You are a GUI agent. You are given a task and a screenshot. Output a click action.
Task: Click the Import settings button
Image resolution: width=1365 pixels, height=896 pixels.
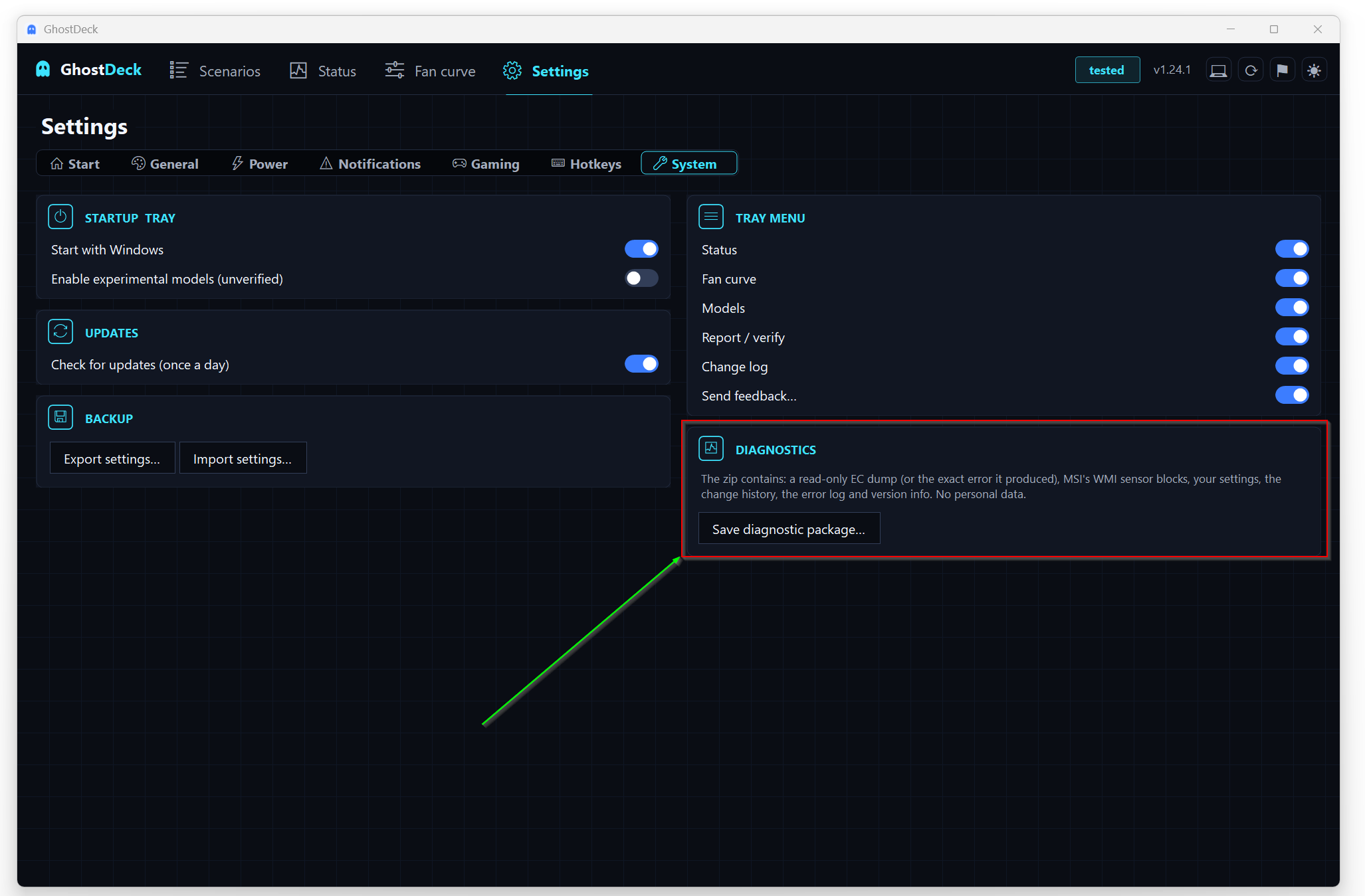click(x=243, y=458)
